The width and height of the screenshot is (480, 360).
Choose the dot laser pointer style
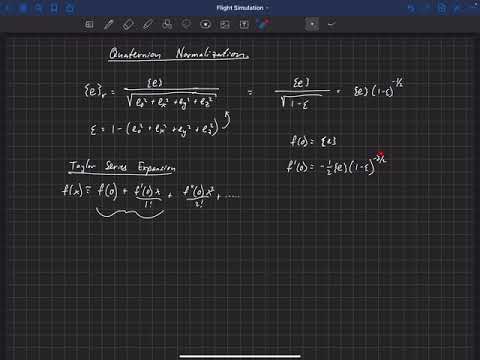tap(312, 24)
